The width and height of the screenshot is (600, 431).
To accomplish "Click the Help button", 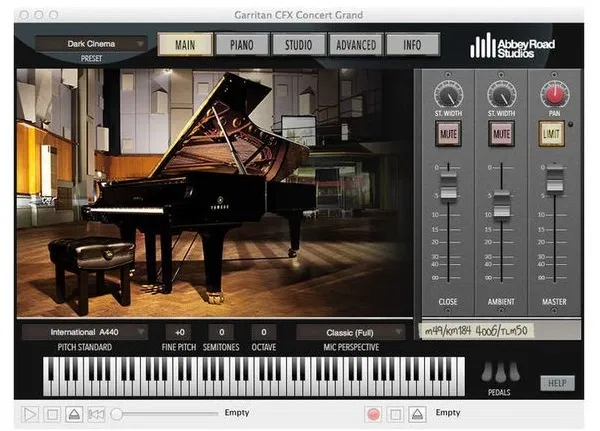I will pyautogui.click(x=557, y=383).
